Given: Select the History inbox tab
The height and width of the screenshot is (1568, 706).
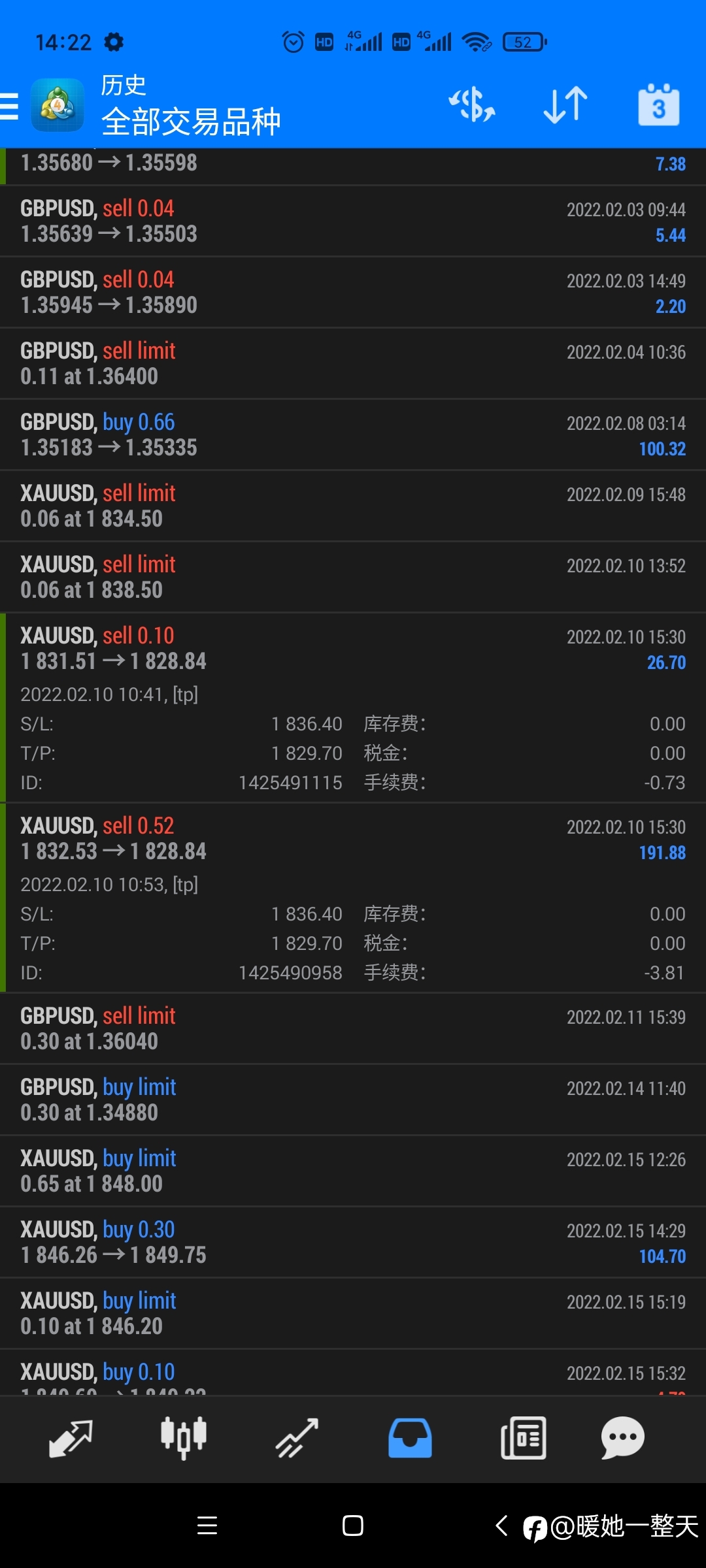Looking at the screenshot, I should pos(410,1439).
